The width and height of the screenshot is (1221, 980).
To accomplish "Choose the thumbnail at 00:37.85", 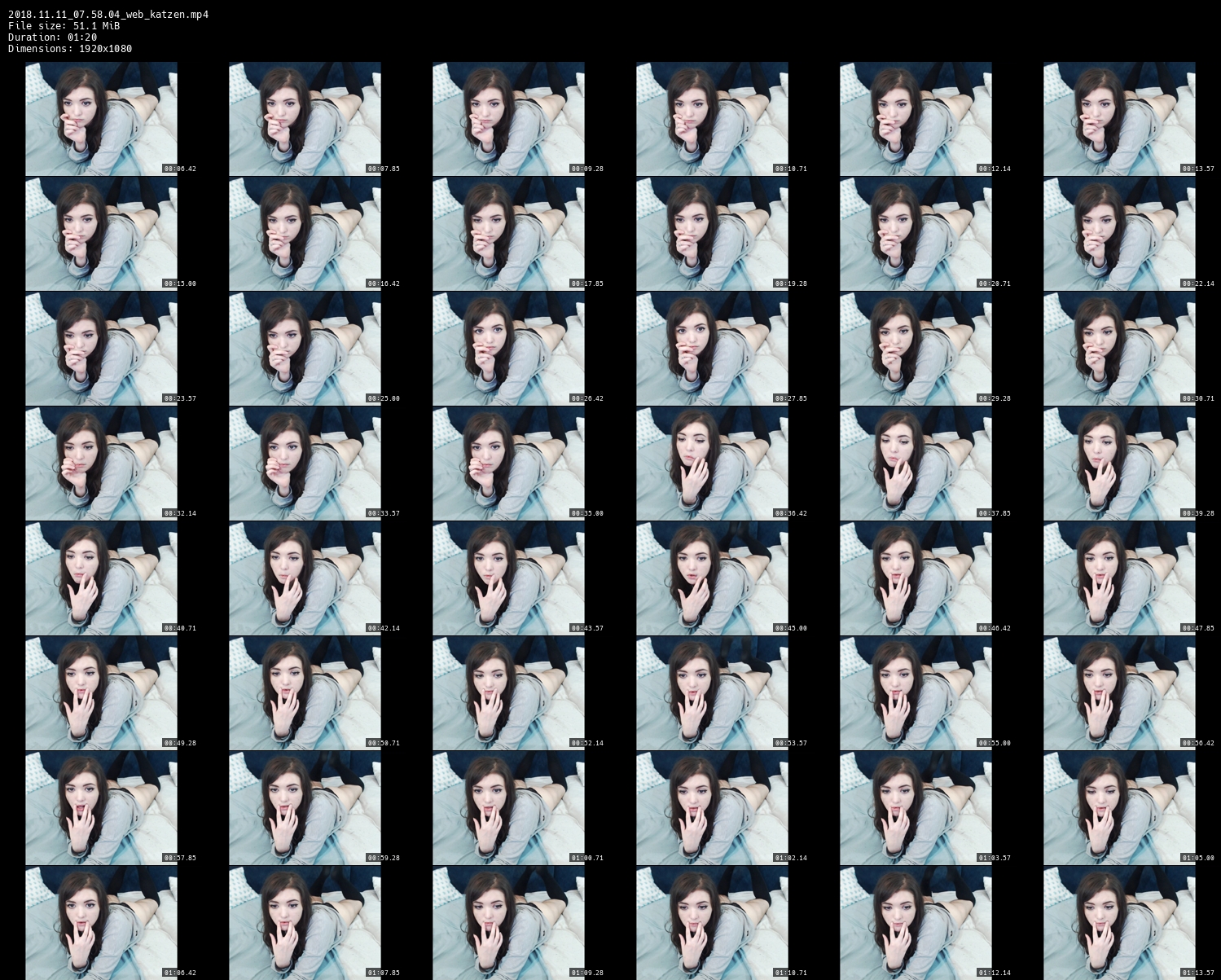I will point(916,464).
